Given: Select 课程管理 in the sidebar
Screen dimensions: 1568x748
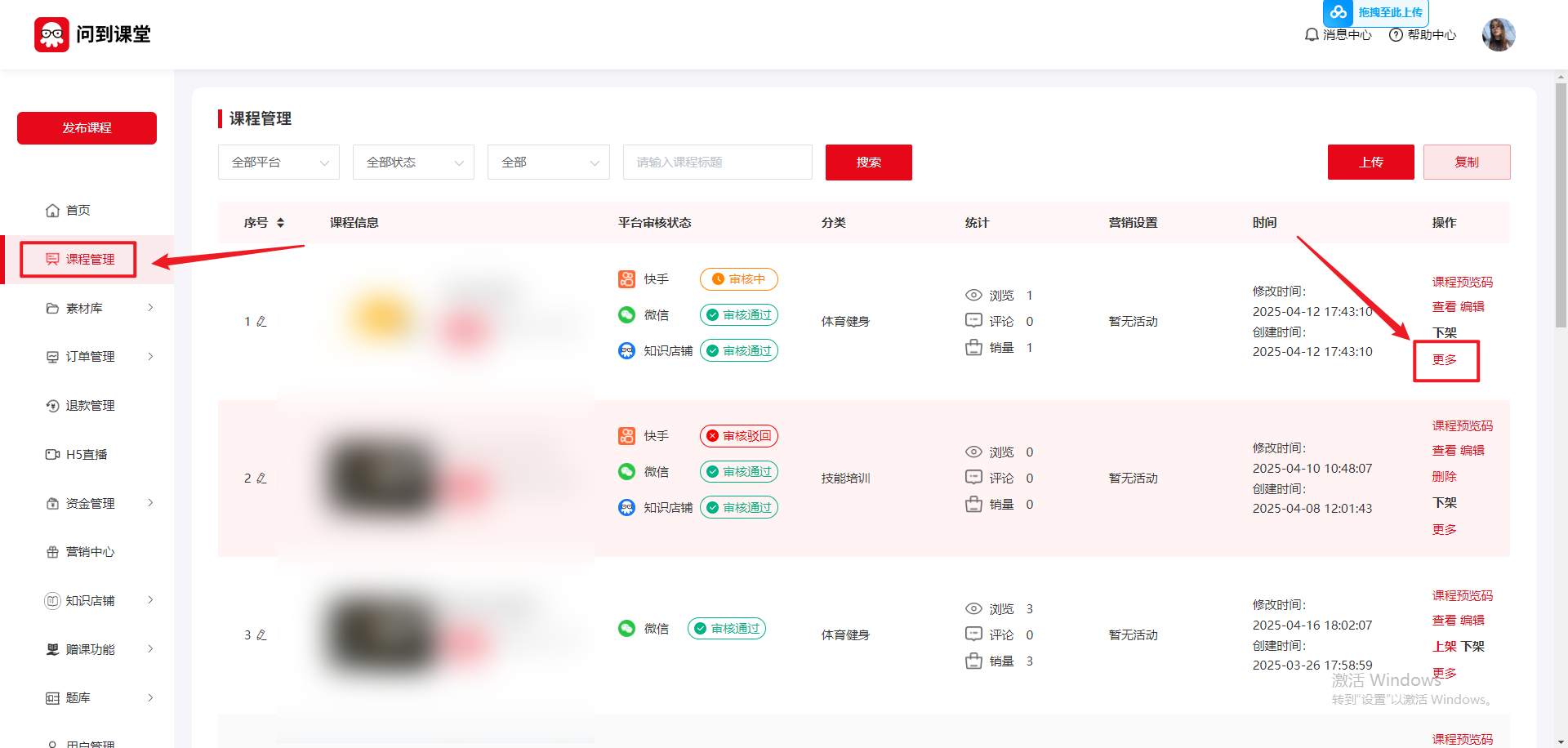Looking at the screenshot, I should [90, 260].
